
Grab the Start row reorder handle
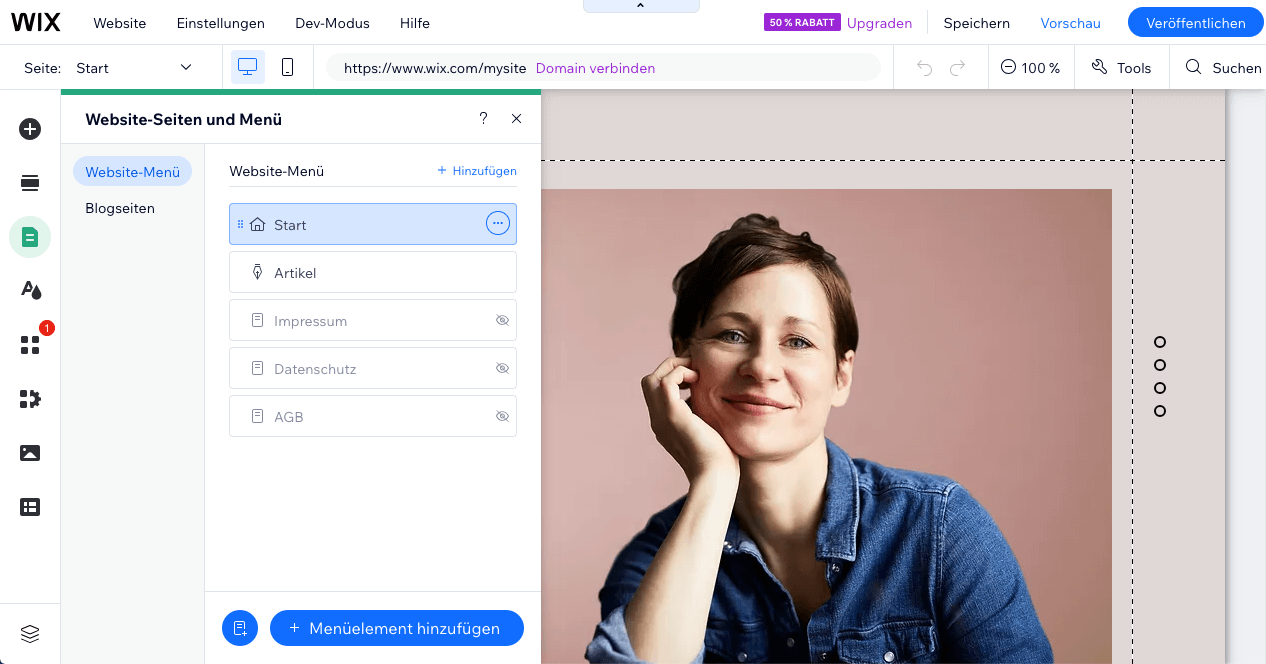tap(240, 224)
